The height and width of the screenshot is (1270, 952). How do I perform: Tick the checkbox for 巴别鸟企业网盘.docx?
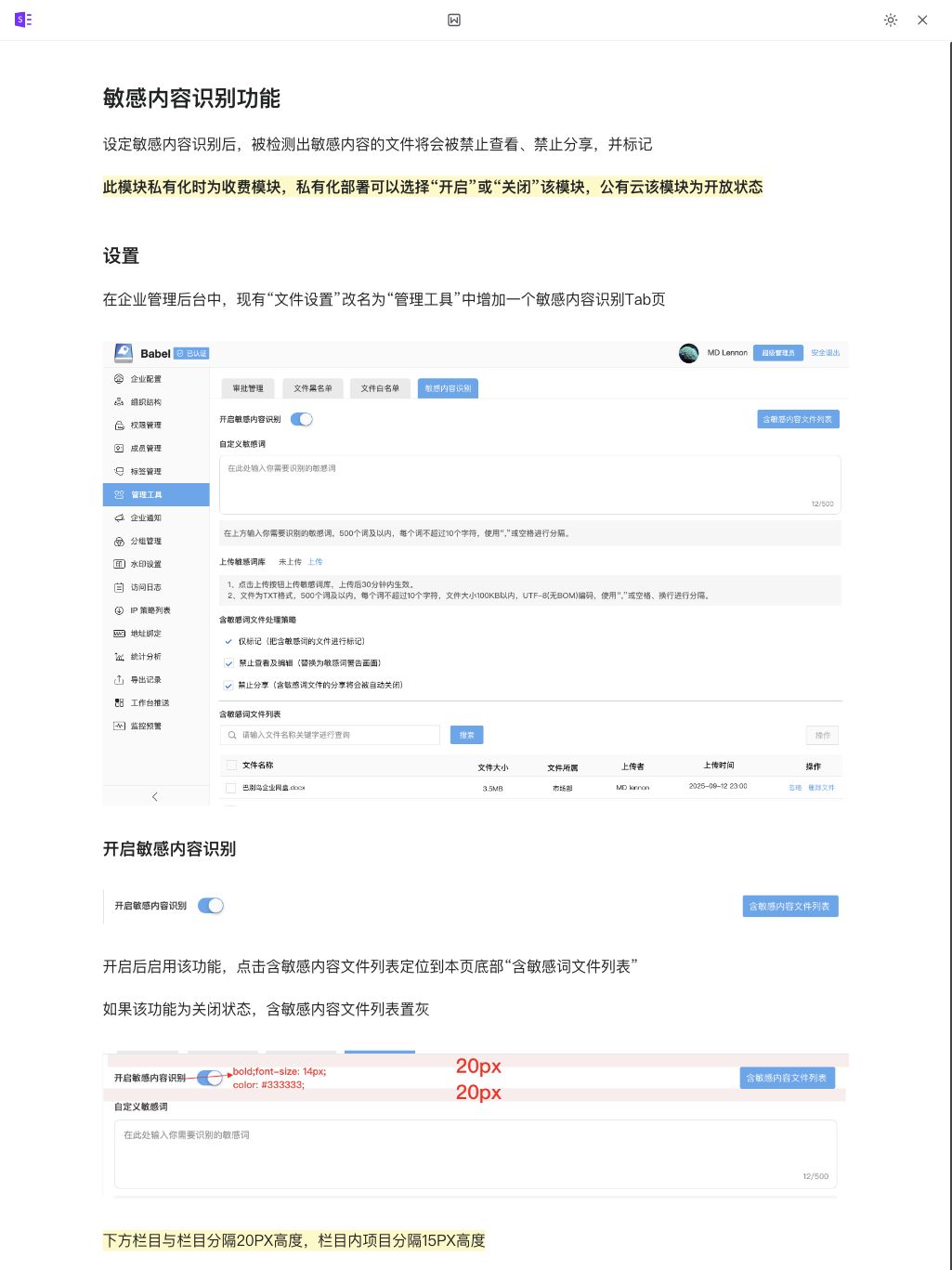(x=230, y=788)
